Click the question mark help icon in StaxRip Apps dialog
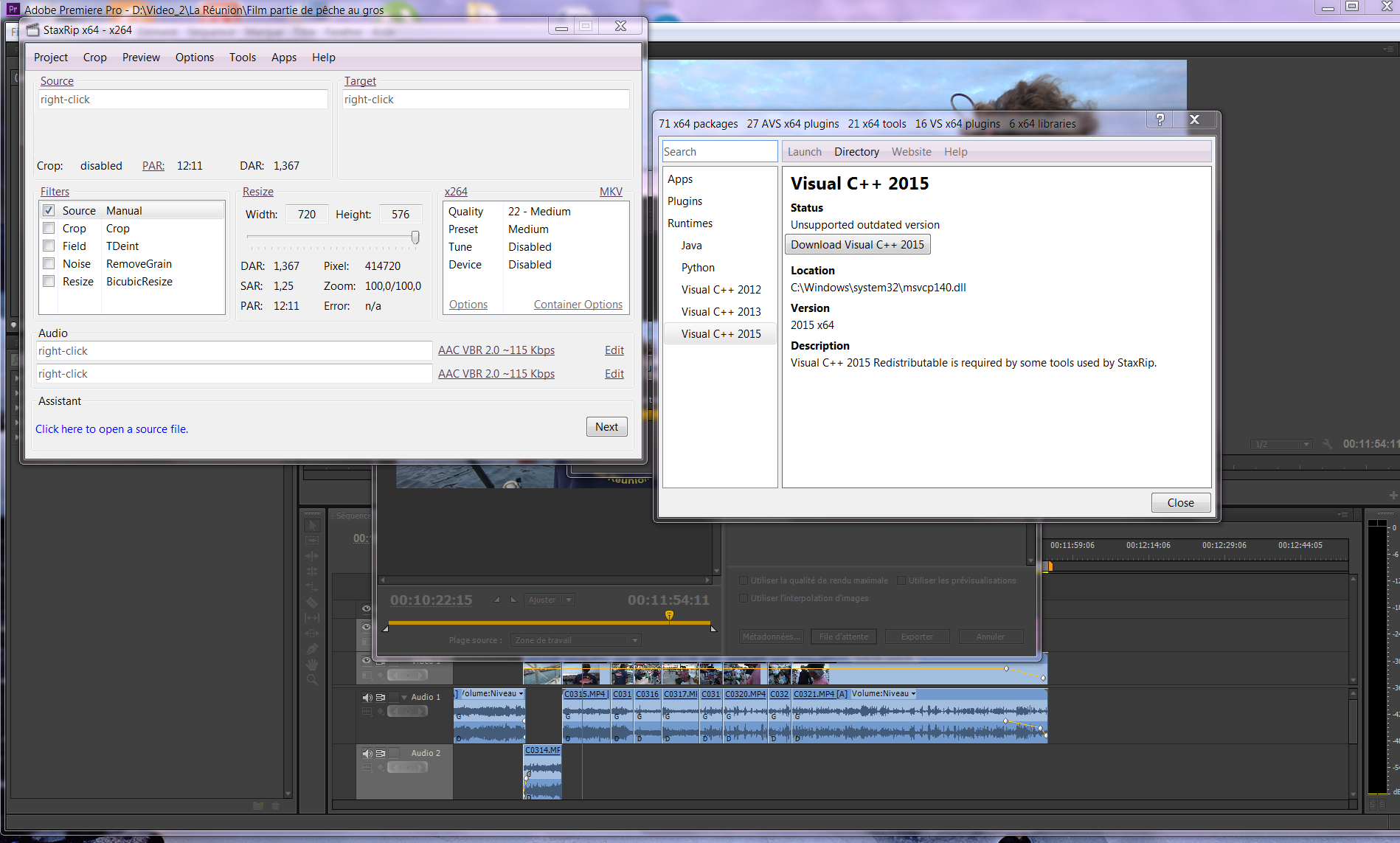This screenshot has height=843, width=1400. (1160, 119)
